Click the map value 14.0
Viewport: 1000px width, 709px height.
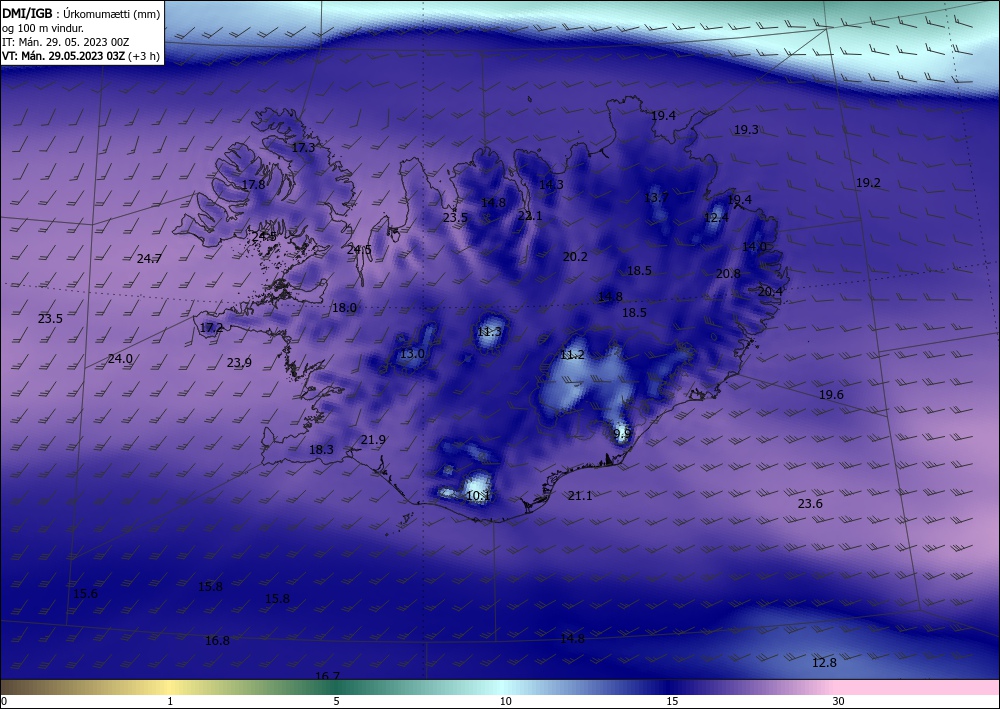(754, 246)
